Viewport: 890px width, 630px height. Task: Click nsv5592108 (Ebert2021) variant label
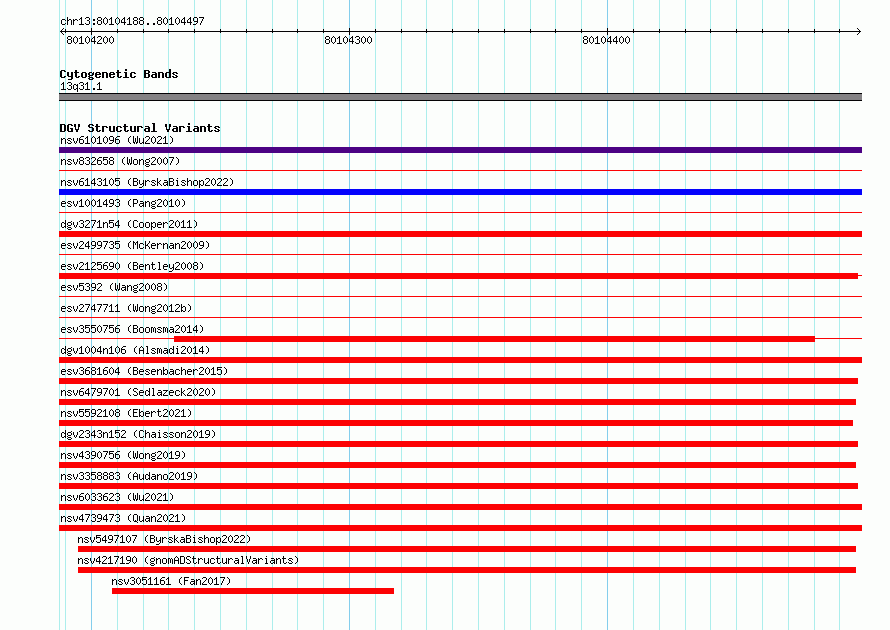126,413
